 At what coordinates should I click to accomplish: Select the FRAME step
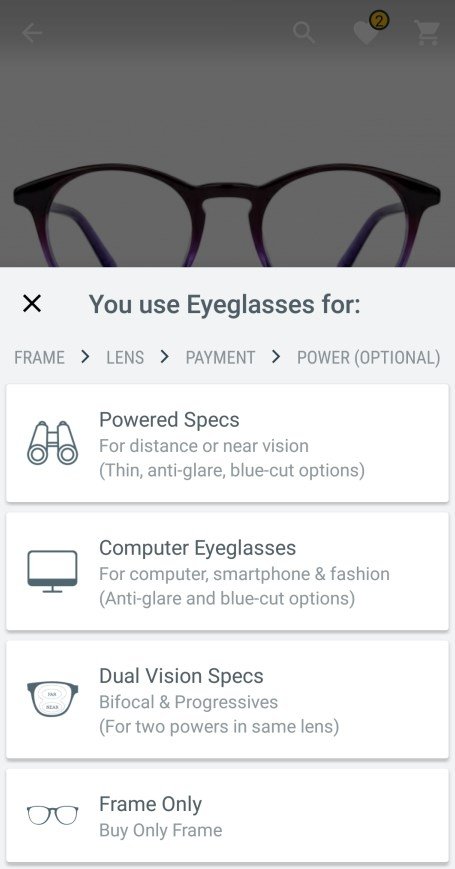click(39, 357)
